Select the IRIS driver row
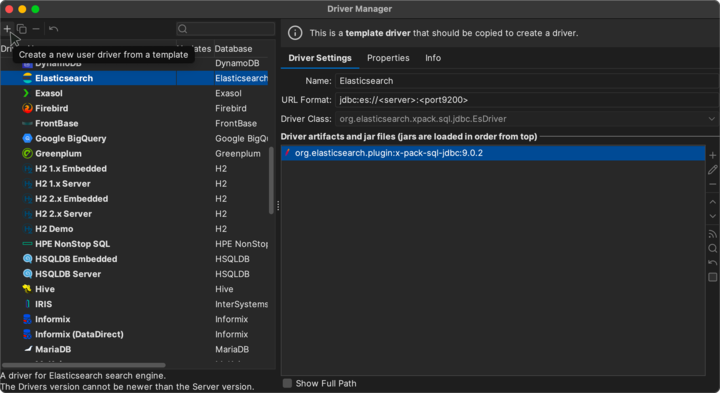 (134, 304)
